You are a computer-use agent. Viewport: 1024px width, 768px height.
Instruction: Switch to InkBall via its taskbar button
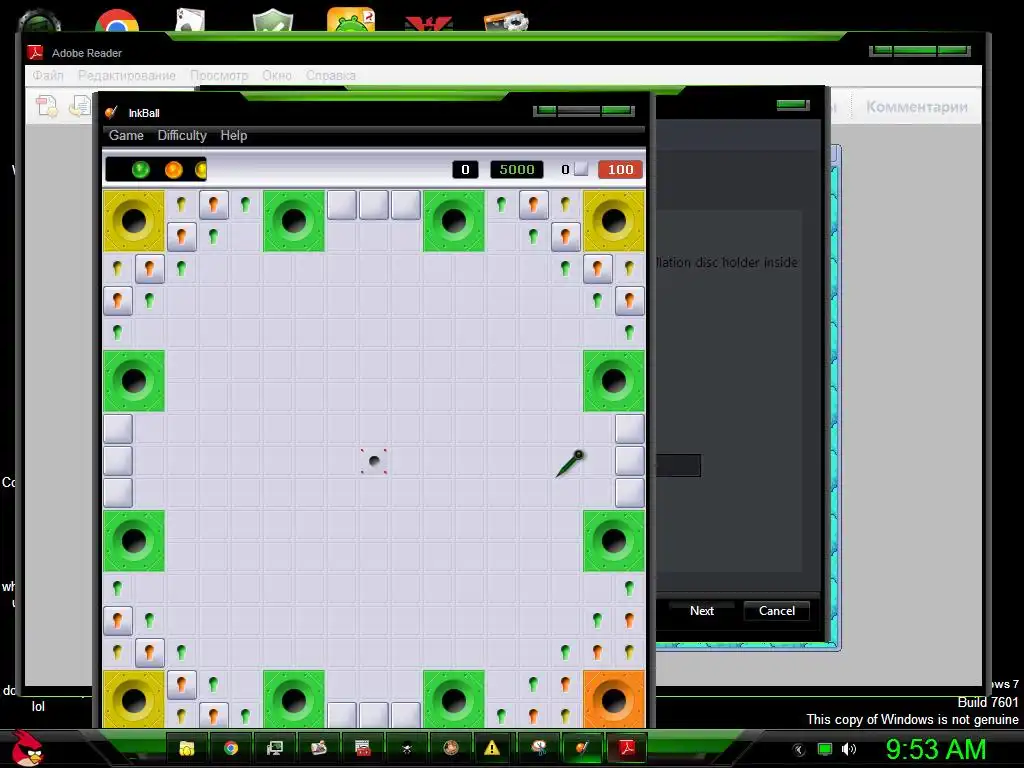coord(583,748)
